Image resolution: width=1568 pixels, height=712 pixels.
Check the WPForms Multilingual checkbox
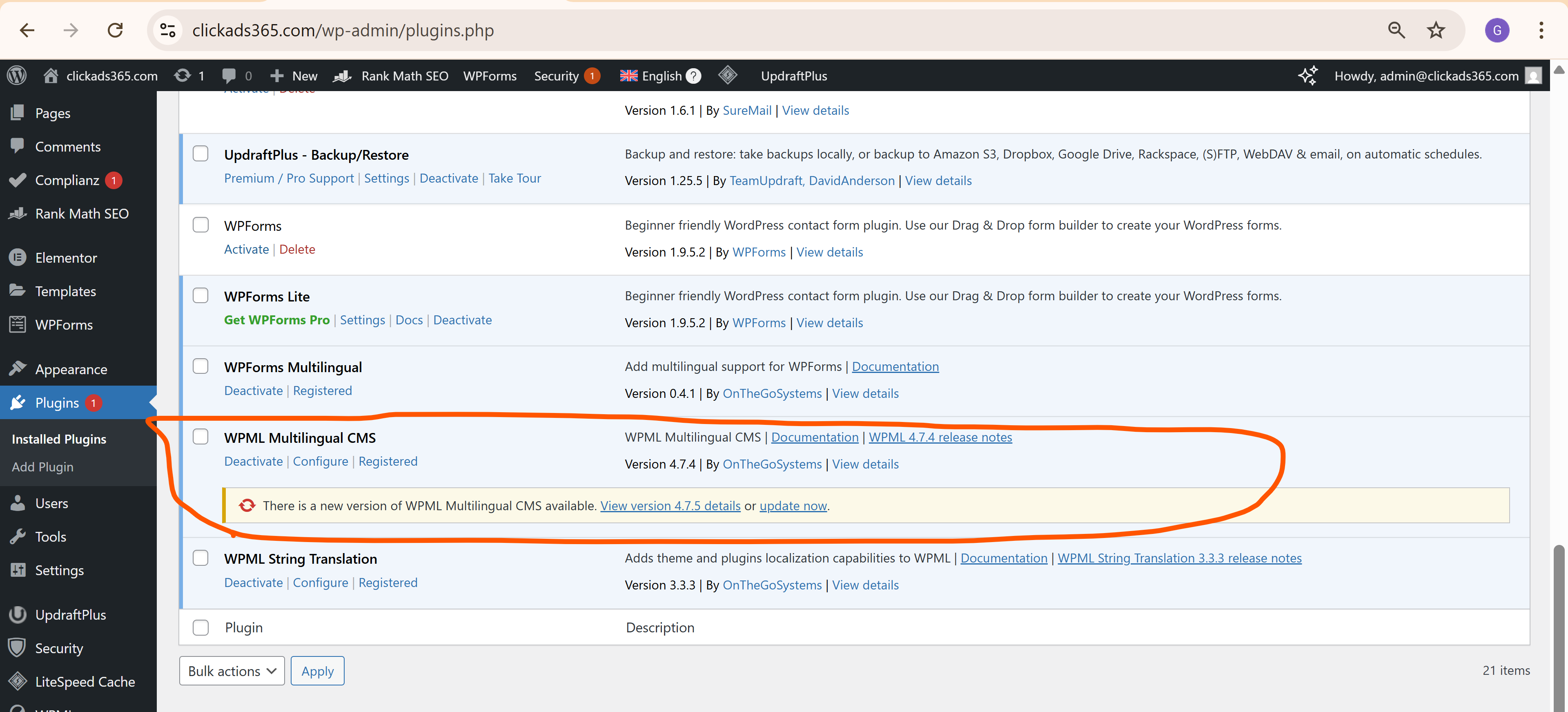pos(200,366)
